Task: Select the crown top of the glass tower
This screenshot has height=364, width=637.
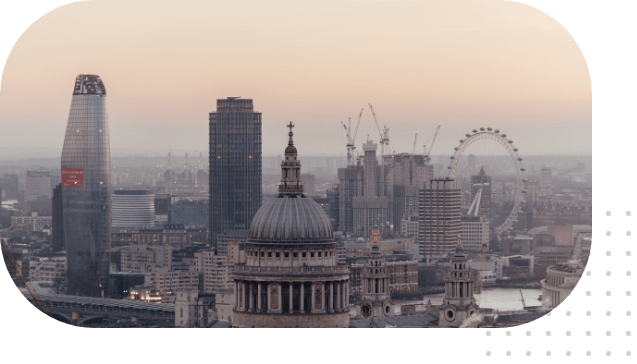Action: tap(89, 84)
